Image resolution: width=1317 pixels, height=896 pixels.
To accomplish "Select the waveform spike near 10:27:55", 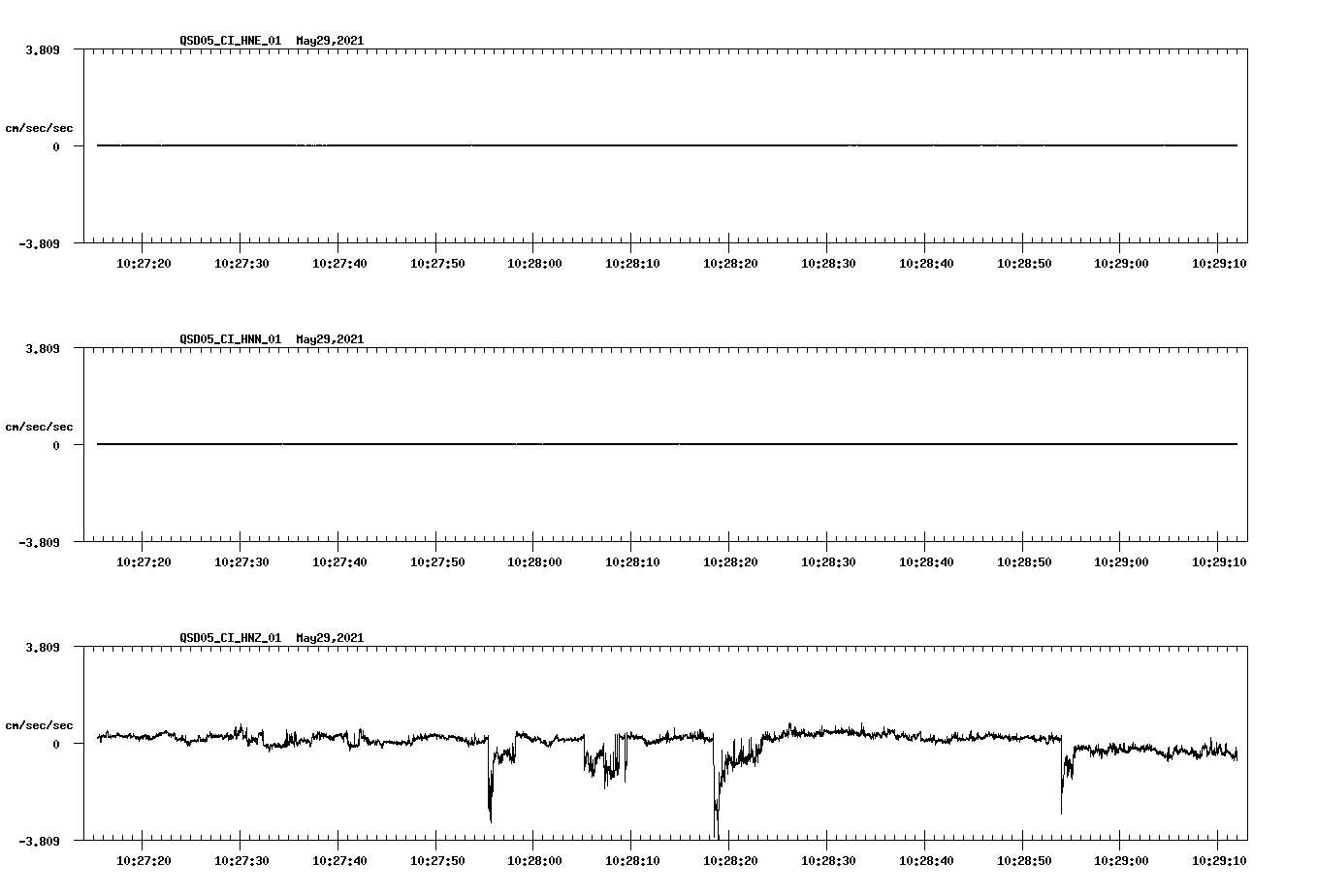I will (490, 795).
